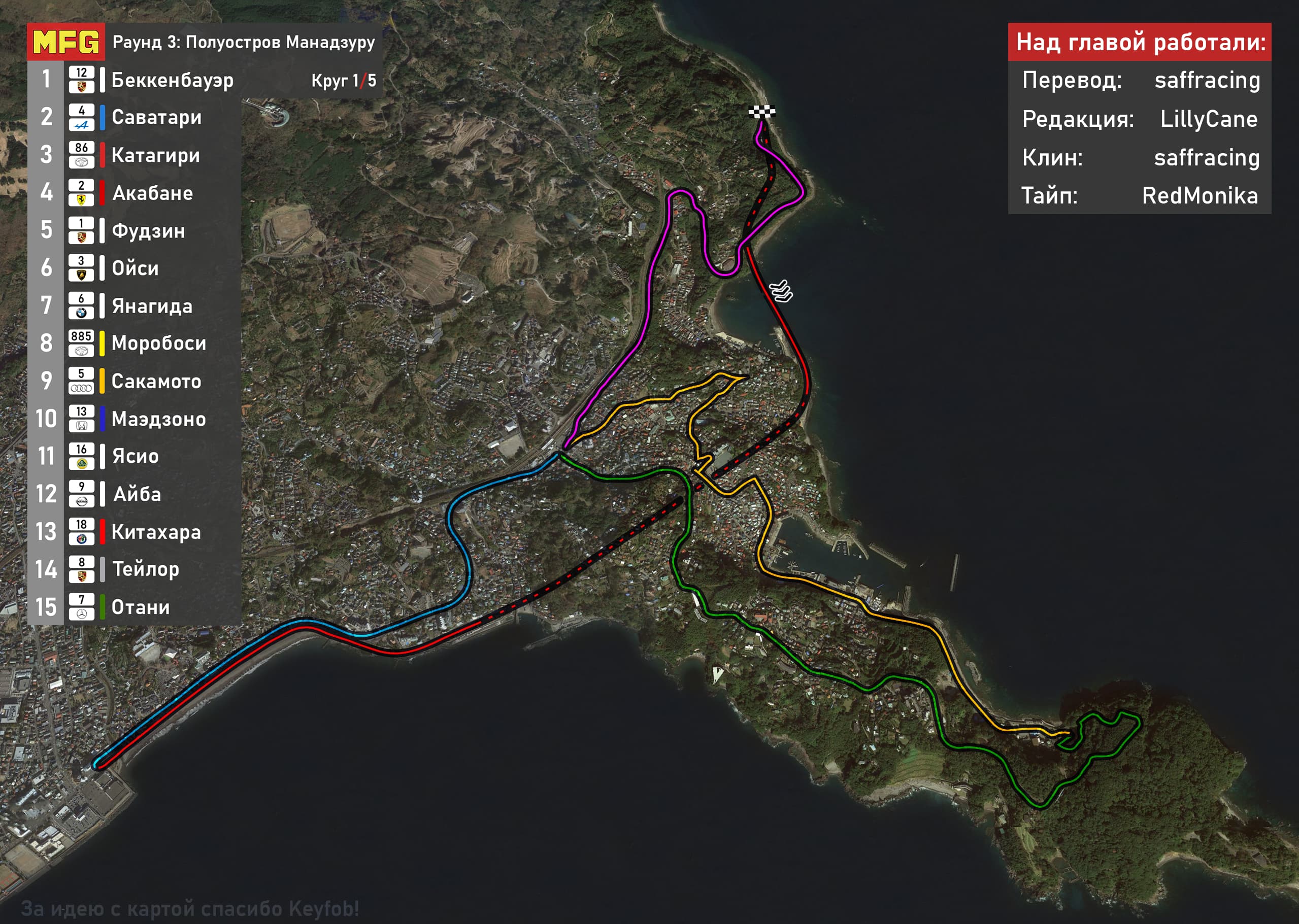1299x924 pixels.
Task: Click the Lamborghini badge next to Ойси
Action: [81, 275]
